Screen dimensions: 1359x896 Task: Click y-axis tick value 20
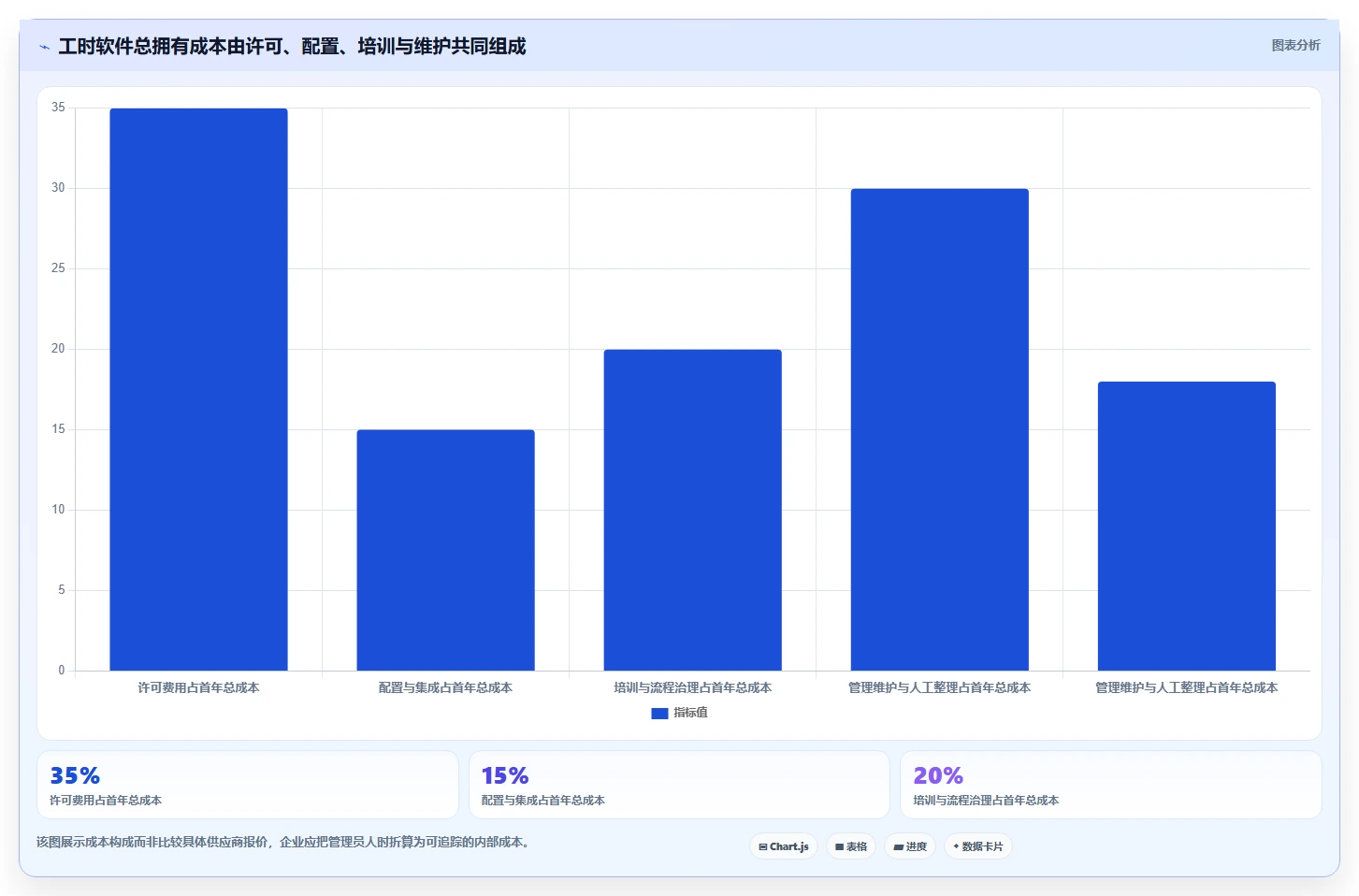click(x=58, y=349)
